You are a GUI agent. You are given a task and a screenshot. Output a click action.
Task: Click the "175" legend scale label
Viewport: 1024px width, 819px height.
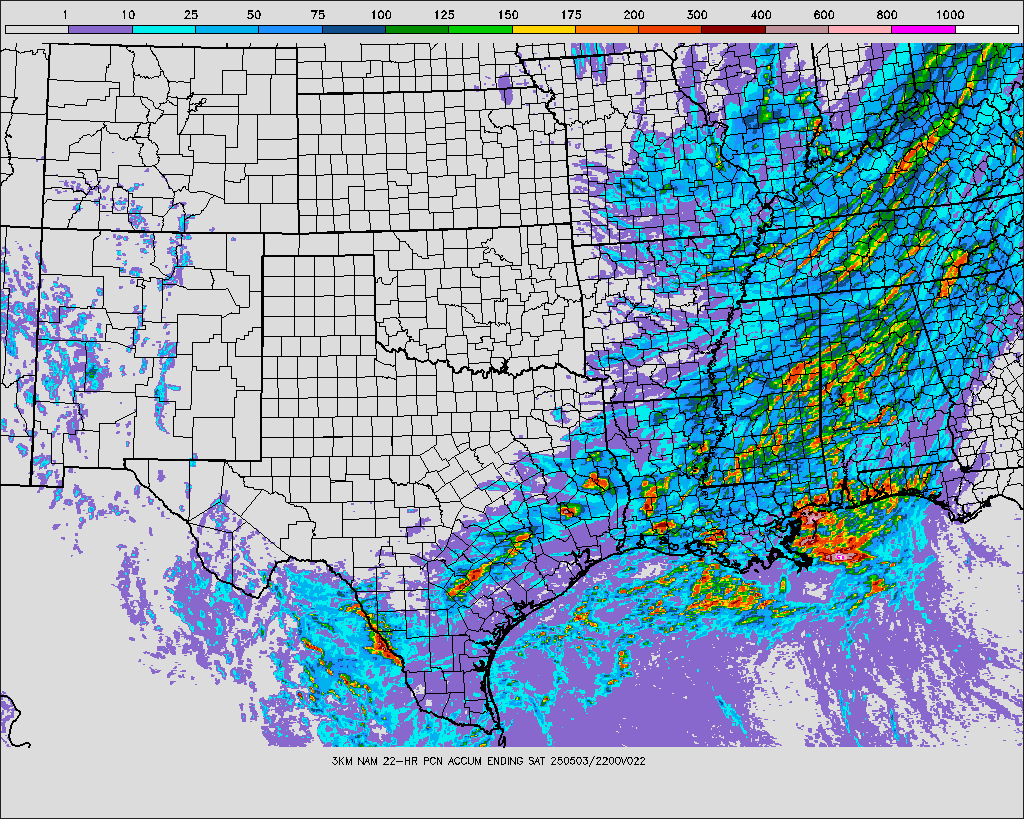coord(571,14)
